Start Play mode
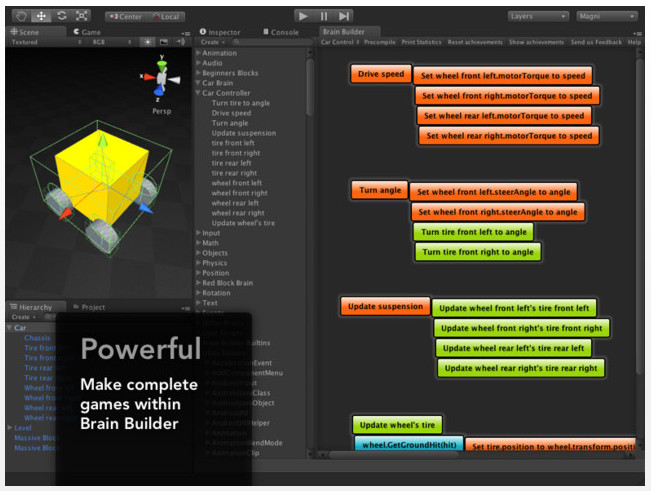 303,16
